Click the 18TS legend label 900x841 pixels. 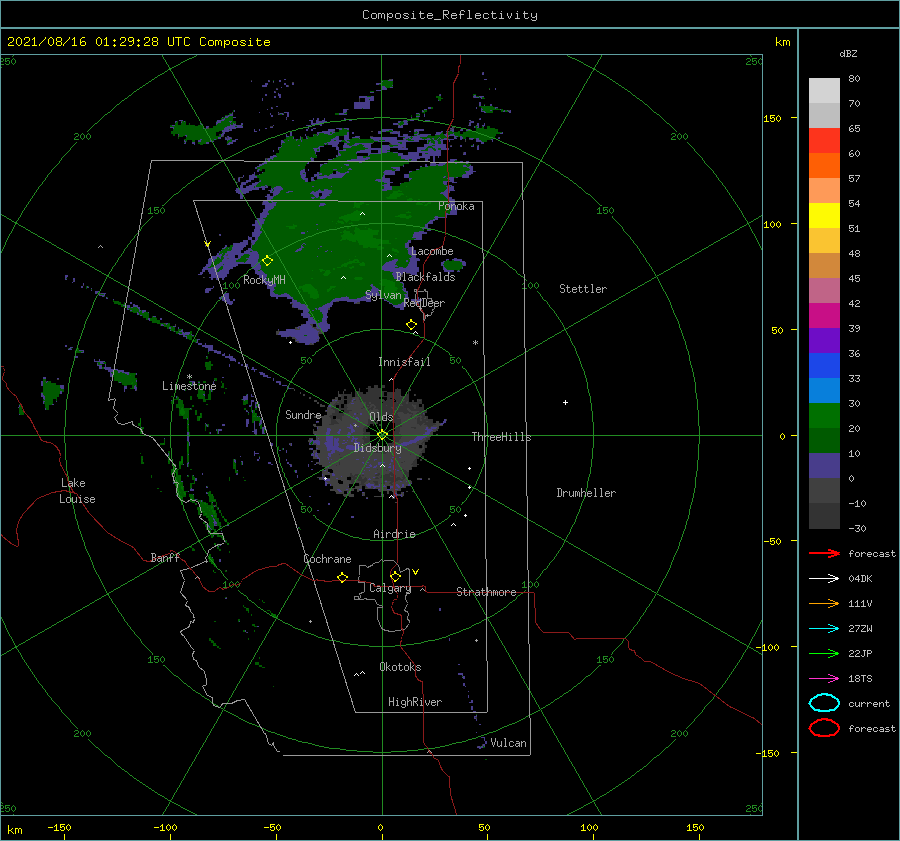click(x=860, y=679)
